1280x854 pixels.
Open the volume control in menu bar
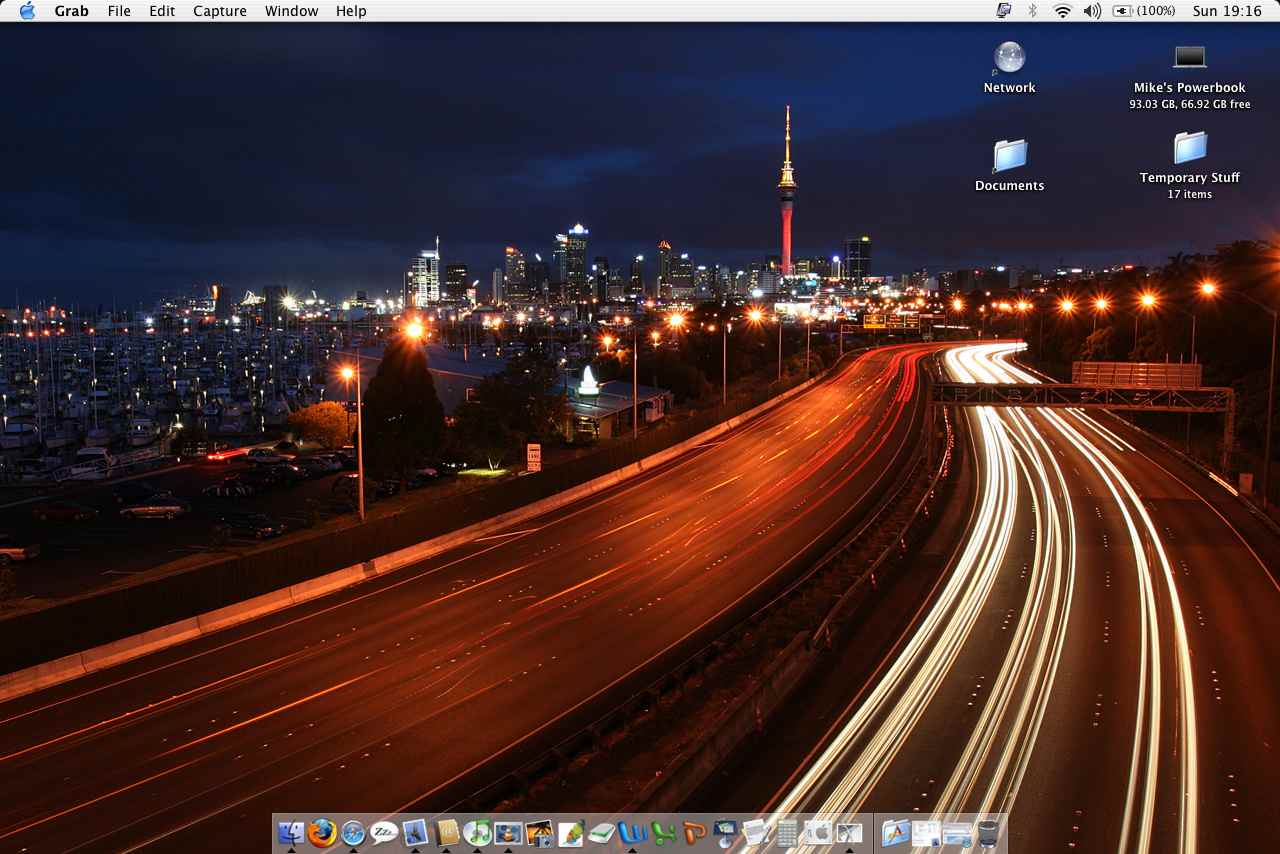pyautogui.click(x=1092, y=11)
